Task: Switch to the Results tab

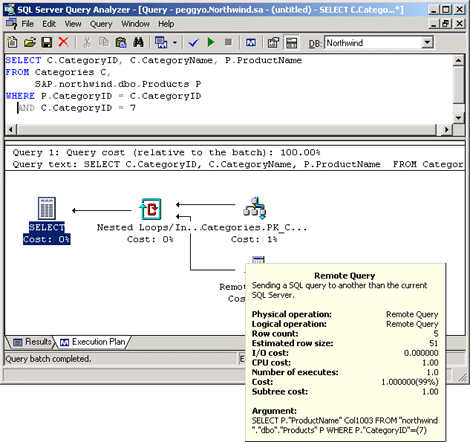Action: [x=33, y=342]
